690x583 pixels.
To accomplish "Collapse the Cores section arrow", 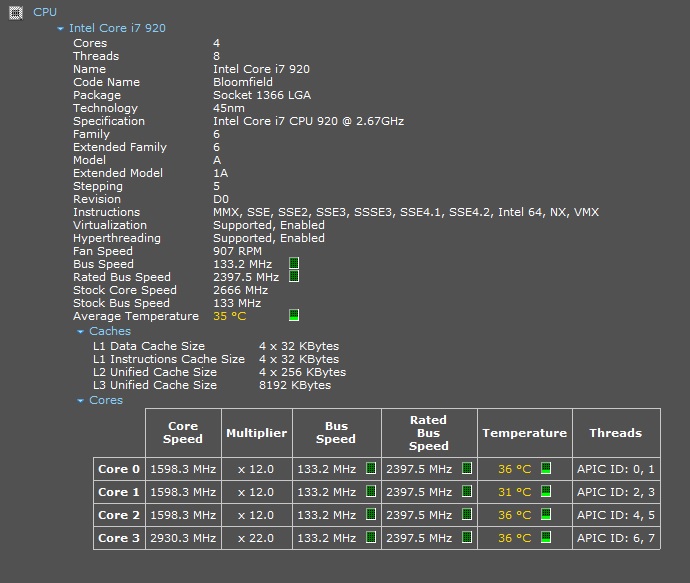I will (x=80, y=401).
